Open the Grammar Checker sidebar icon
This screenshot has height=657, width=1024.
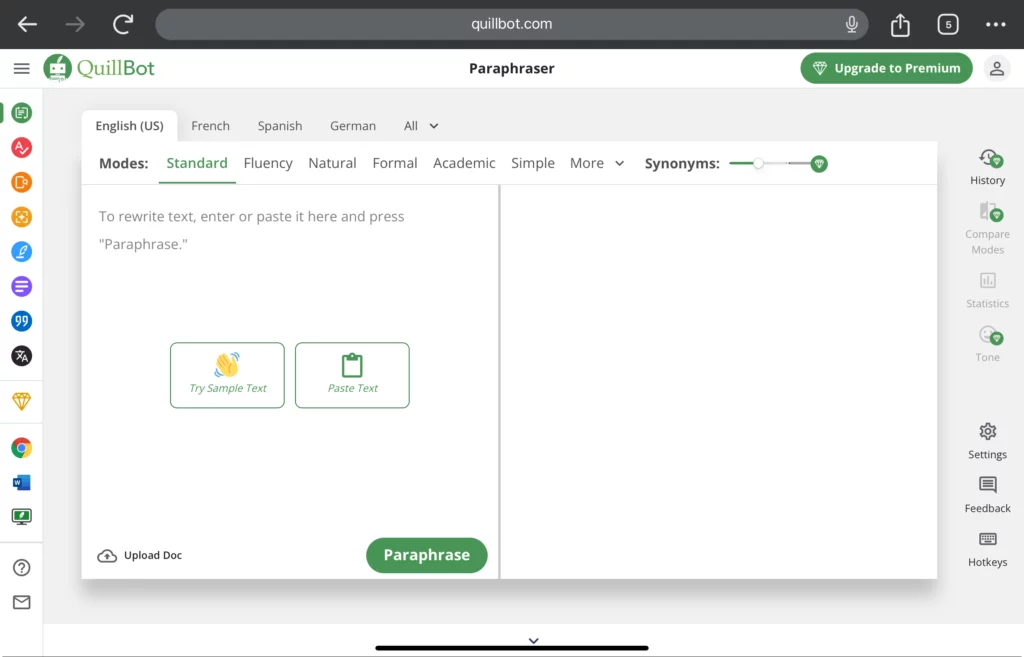click(x=22, y=148)
